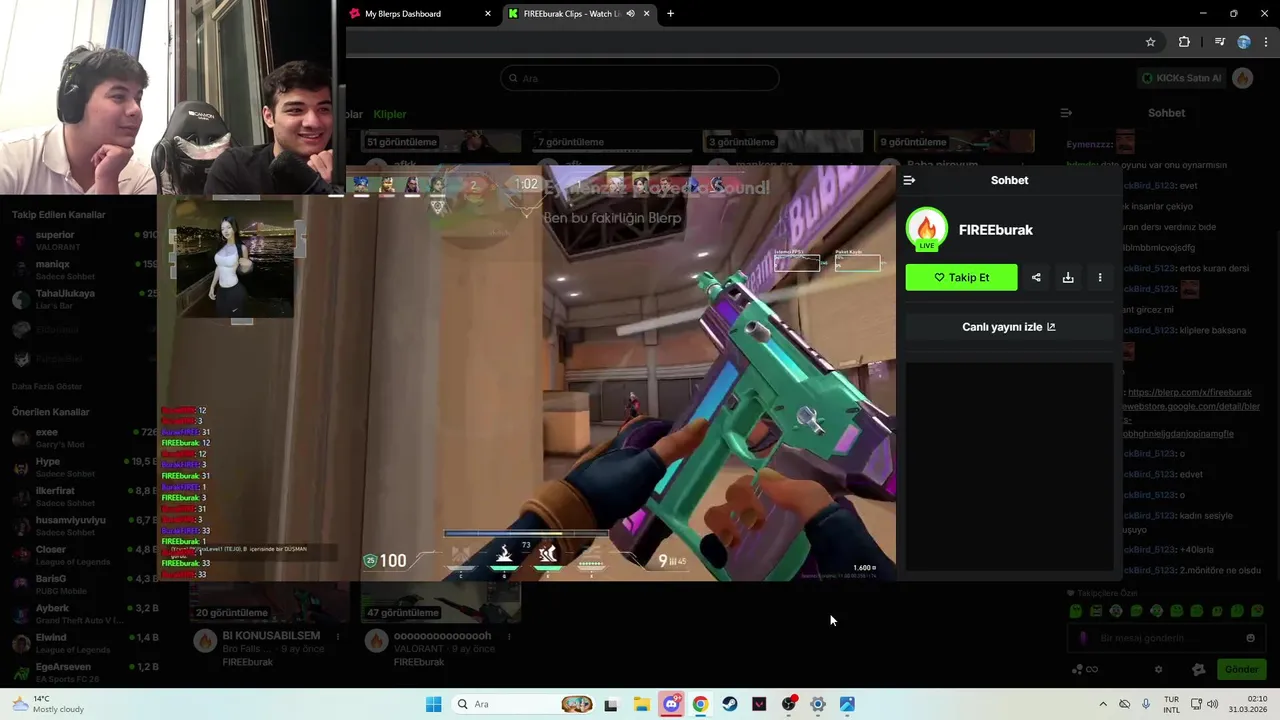The width and height of the screenshot is (1280, 720).
Task: Share the clip with the share icon
Action: tap(1036, 277)
